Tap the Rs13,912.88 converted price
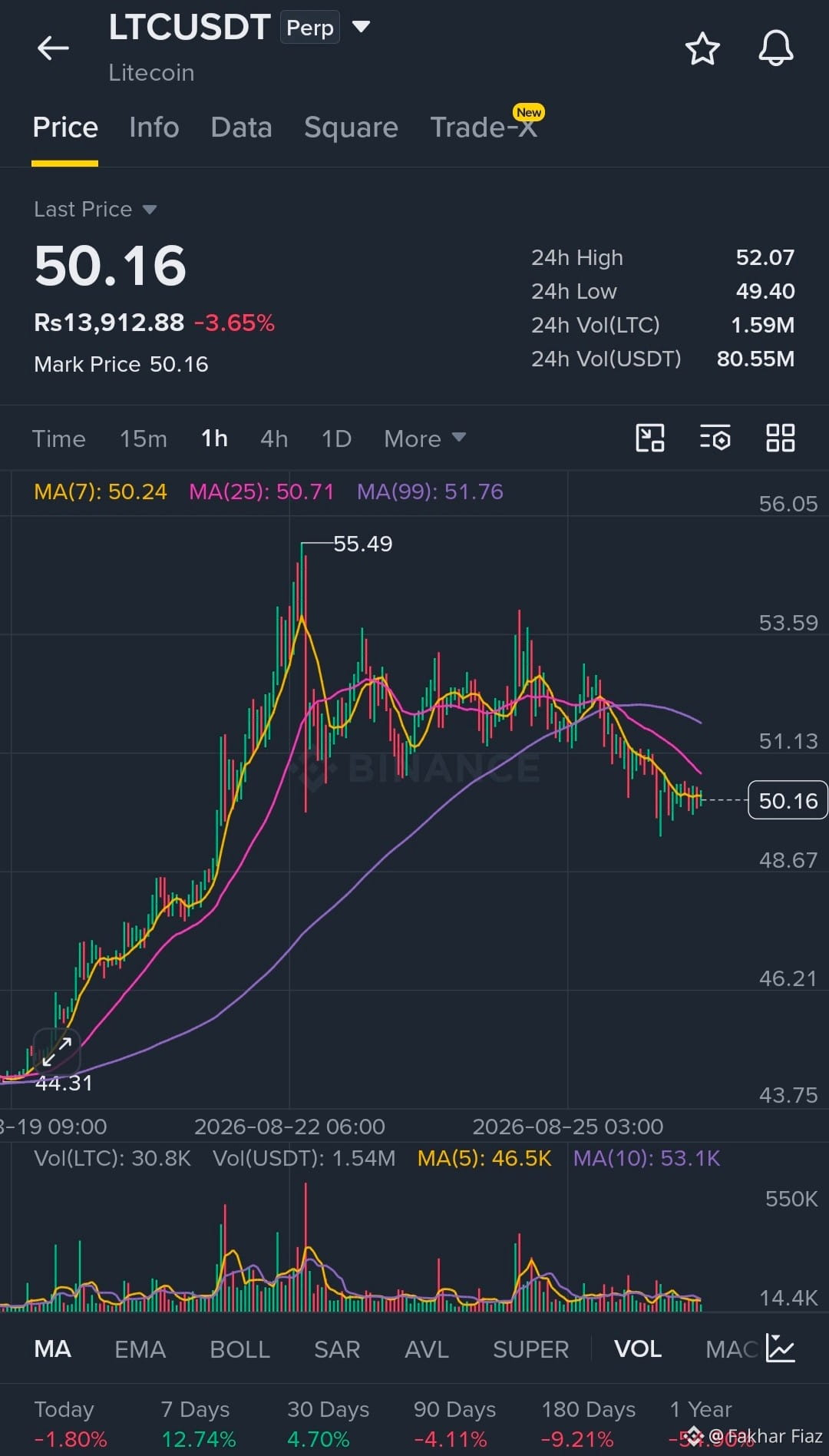829x1456 pixels. 109,323
